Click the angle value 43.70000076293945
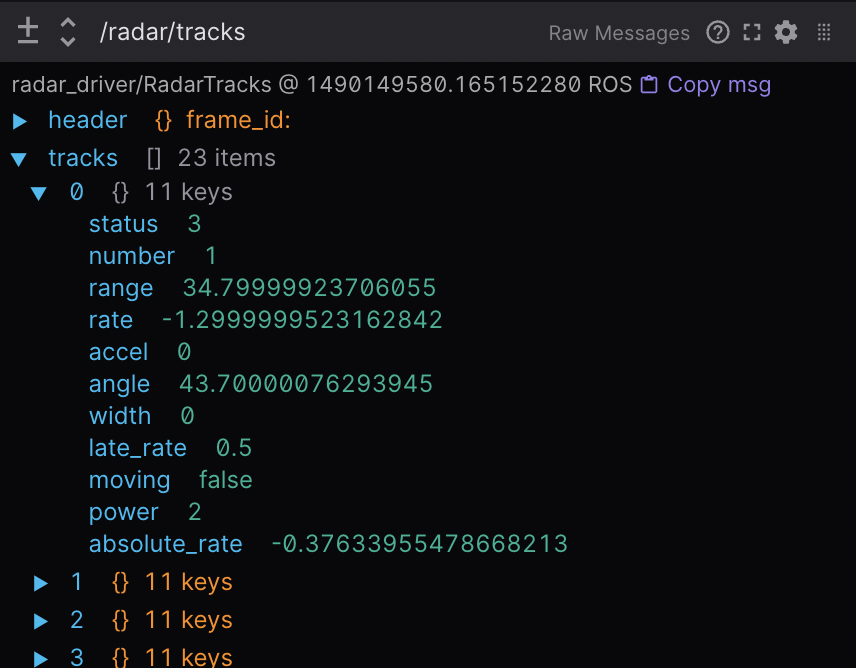Screen dimensions: 856x668 (x=305, y=384)
